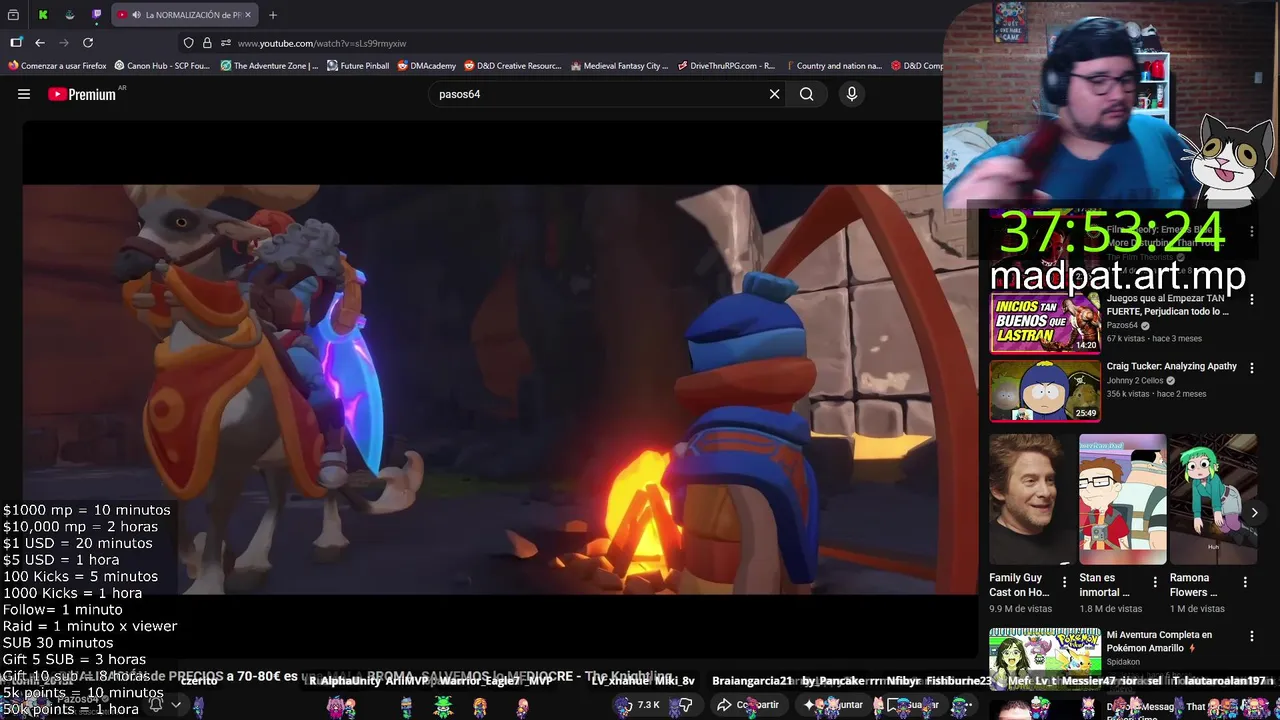This screenshot has width=1280, height=720.
Task: Open Craig Tucker: Analyzing Apathy title
Action: point(1171,366)
